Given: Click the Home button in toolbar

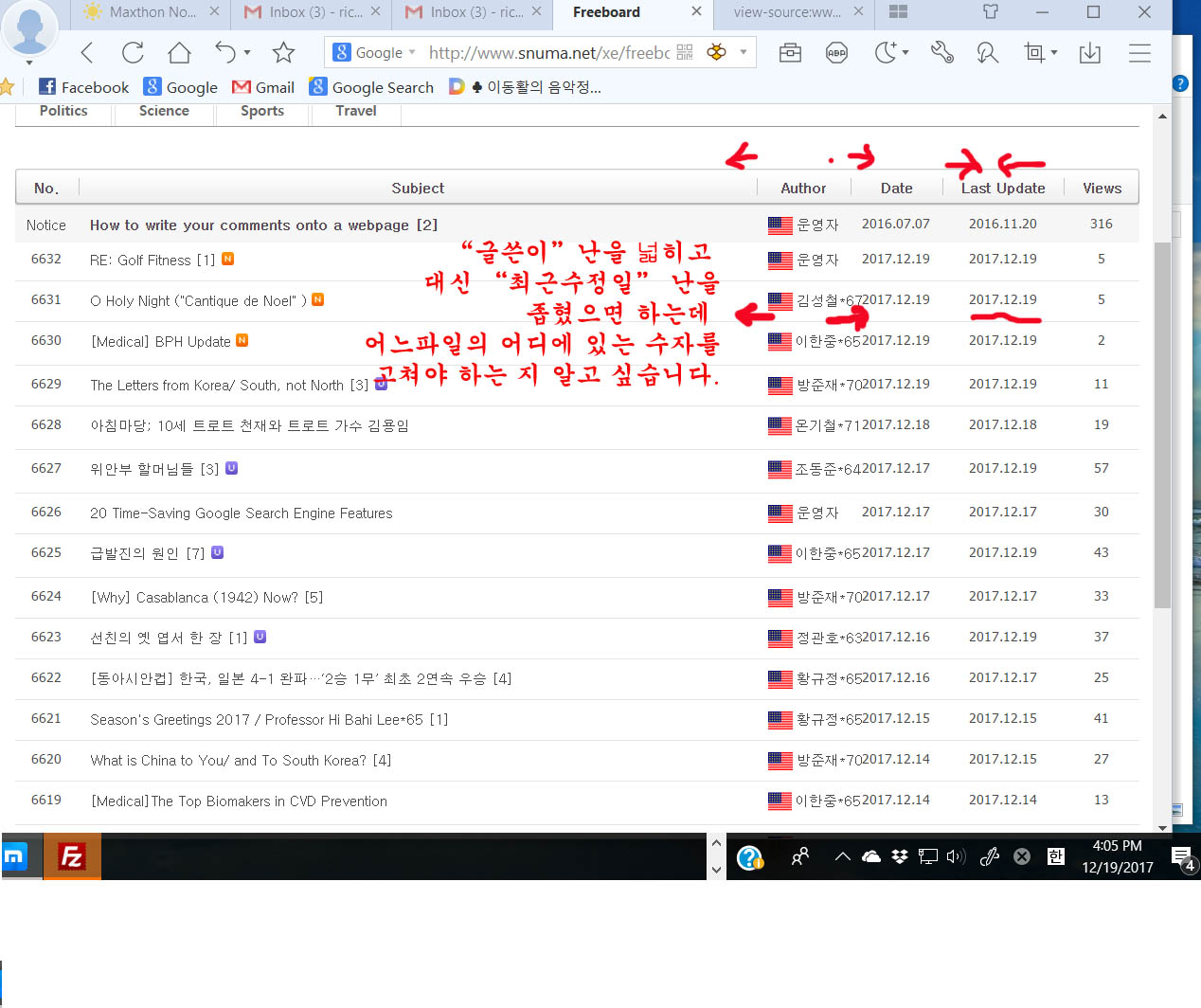Looking at the screenshot, I should click(179, 53).
